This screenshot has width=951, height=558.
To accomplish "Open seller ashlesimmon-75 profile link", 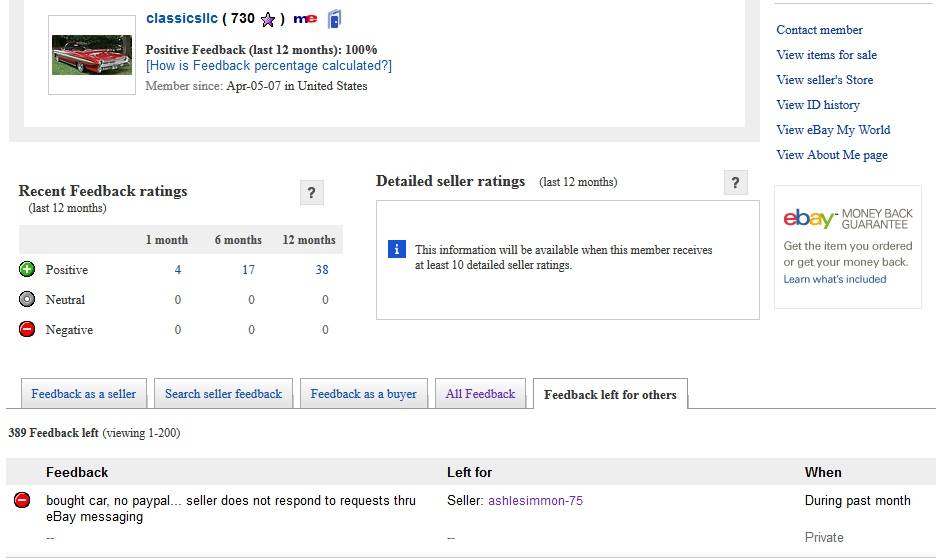I will [535, 501].
